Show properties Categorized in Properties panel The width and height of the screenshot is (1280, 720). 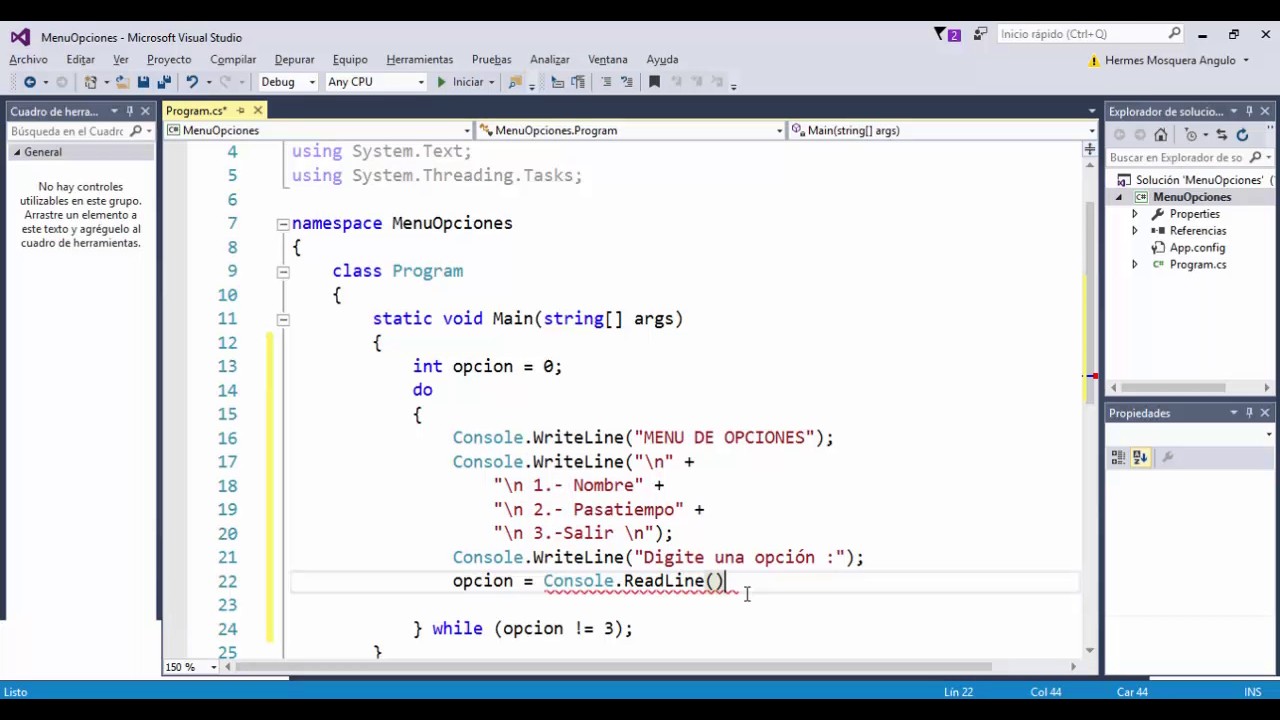tap(1118, 457)
